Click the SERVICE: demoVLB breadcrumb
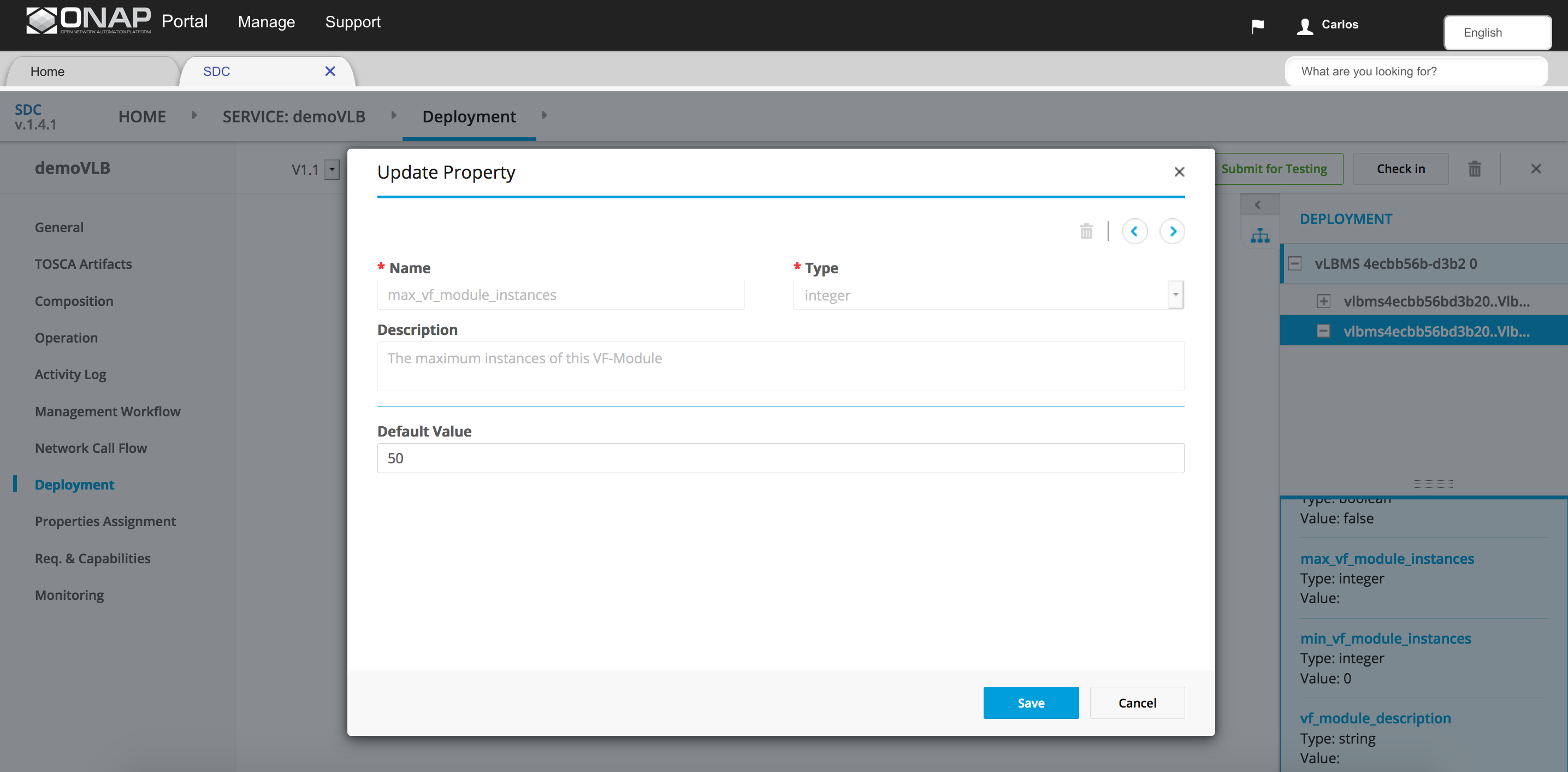 [x=294, y=116]
